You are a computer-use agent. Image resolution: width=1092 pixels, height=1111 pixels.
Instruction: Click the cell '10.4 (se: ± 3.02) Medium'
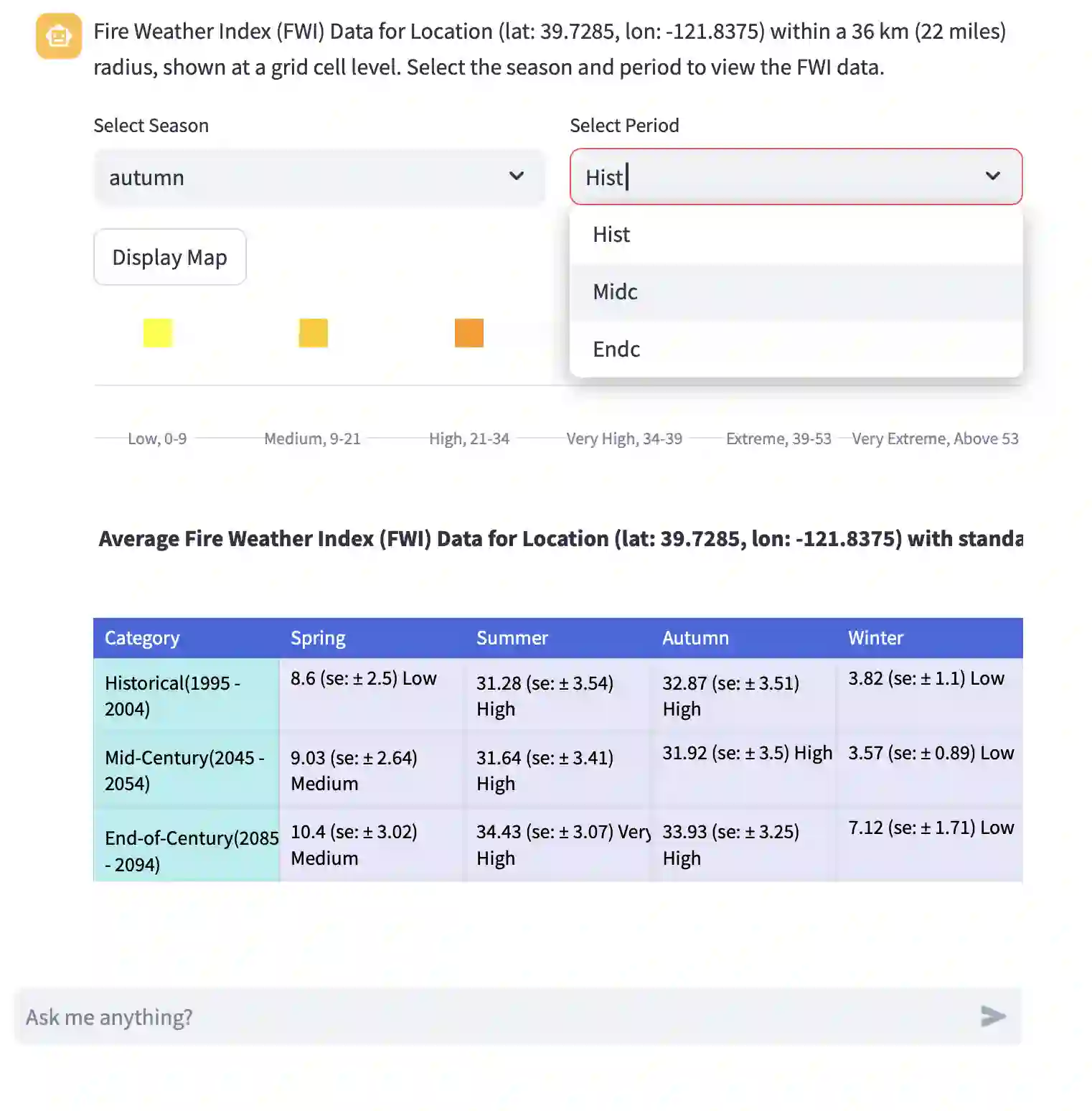point(372,845)
